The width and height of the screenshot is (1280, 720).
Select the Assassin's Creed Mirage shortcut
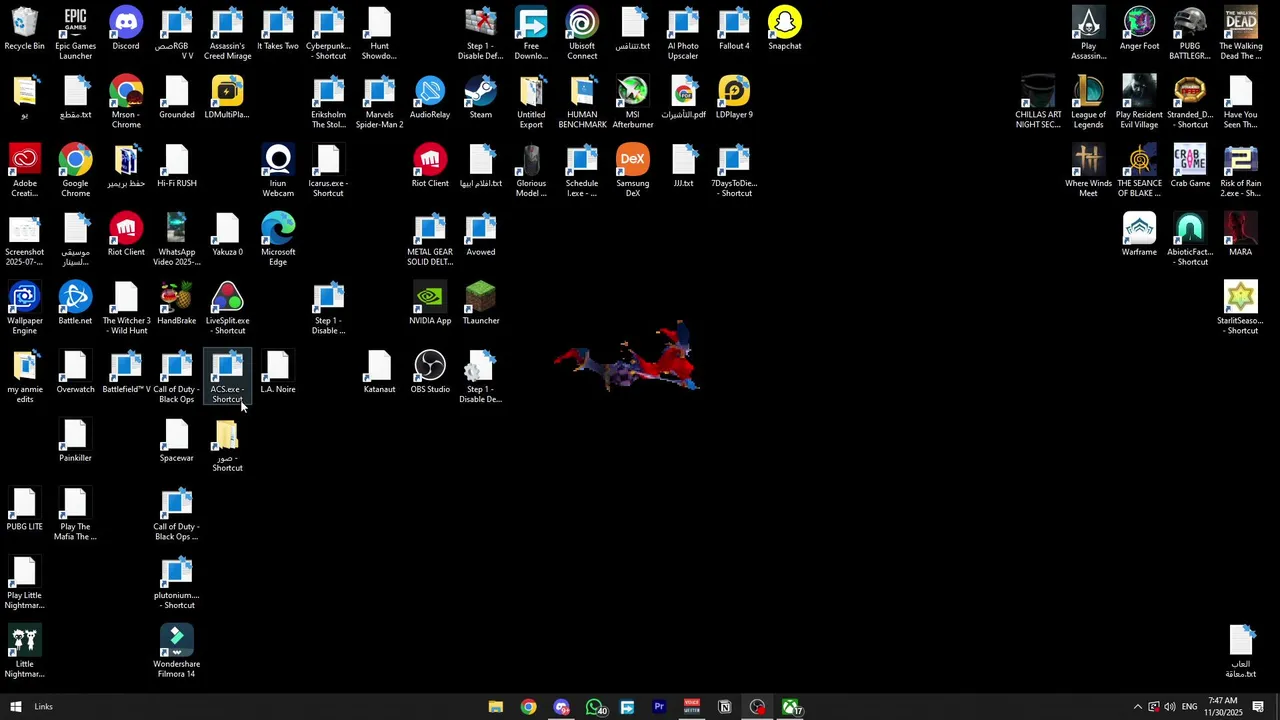click(x=227, y=34)
